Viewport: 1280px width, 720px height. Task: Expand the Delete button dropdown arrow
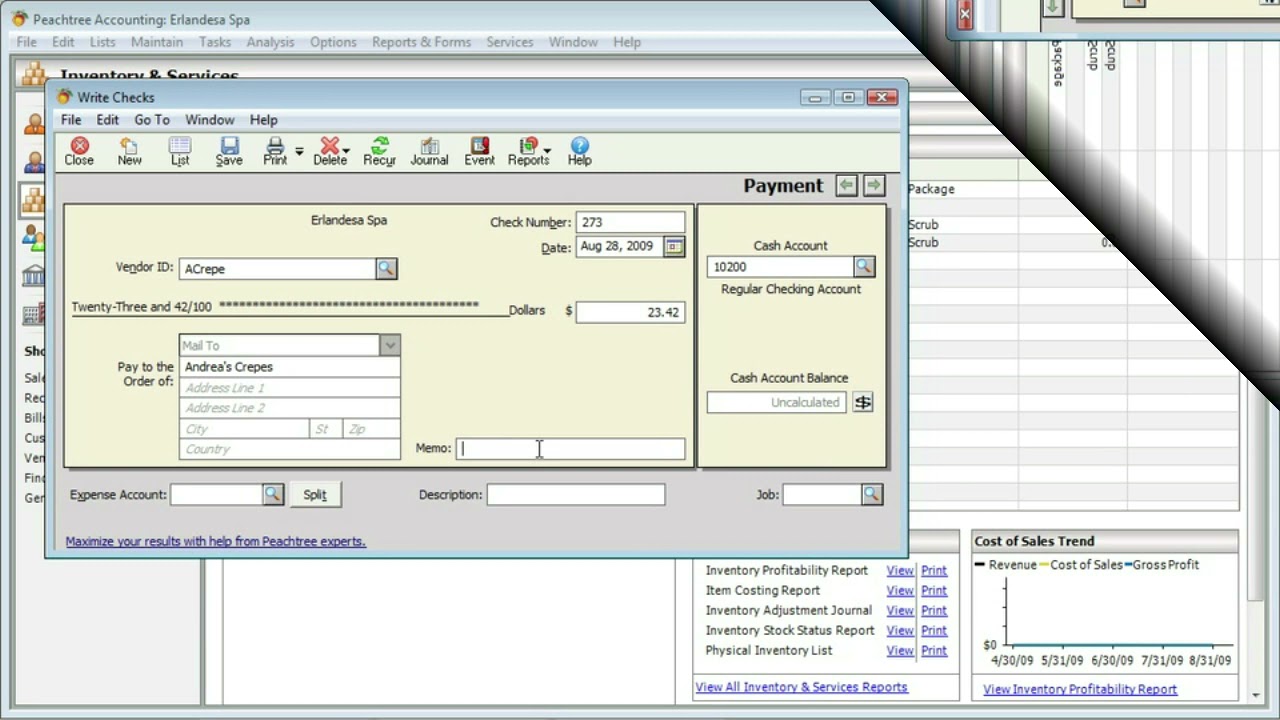pyautogui.click(x=346, y=152)
